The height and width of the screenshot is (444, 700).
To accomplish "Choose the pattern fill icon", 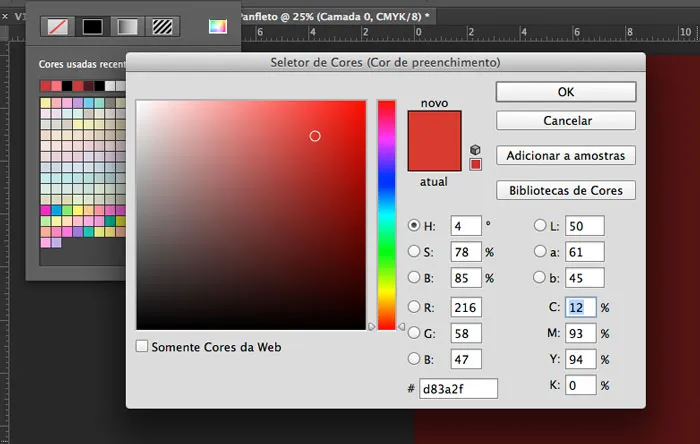I will 162,27.
